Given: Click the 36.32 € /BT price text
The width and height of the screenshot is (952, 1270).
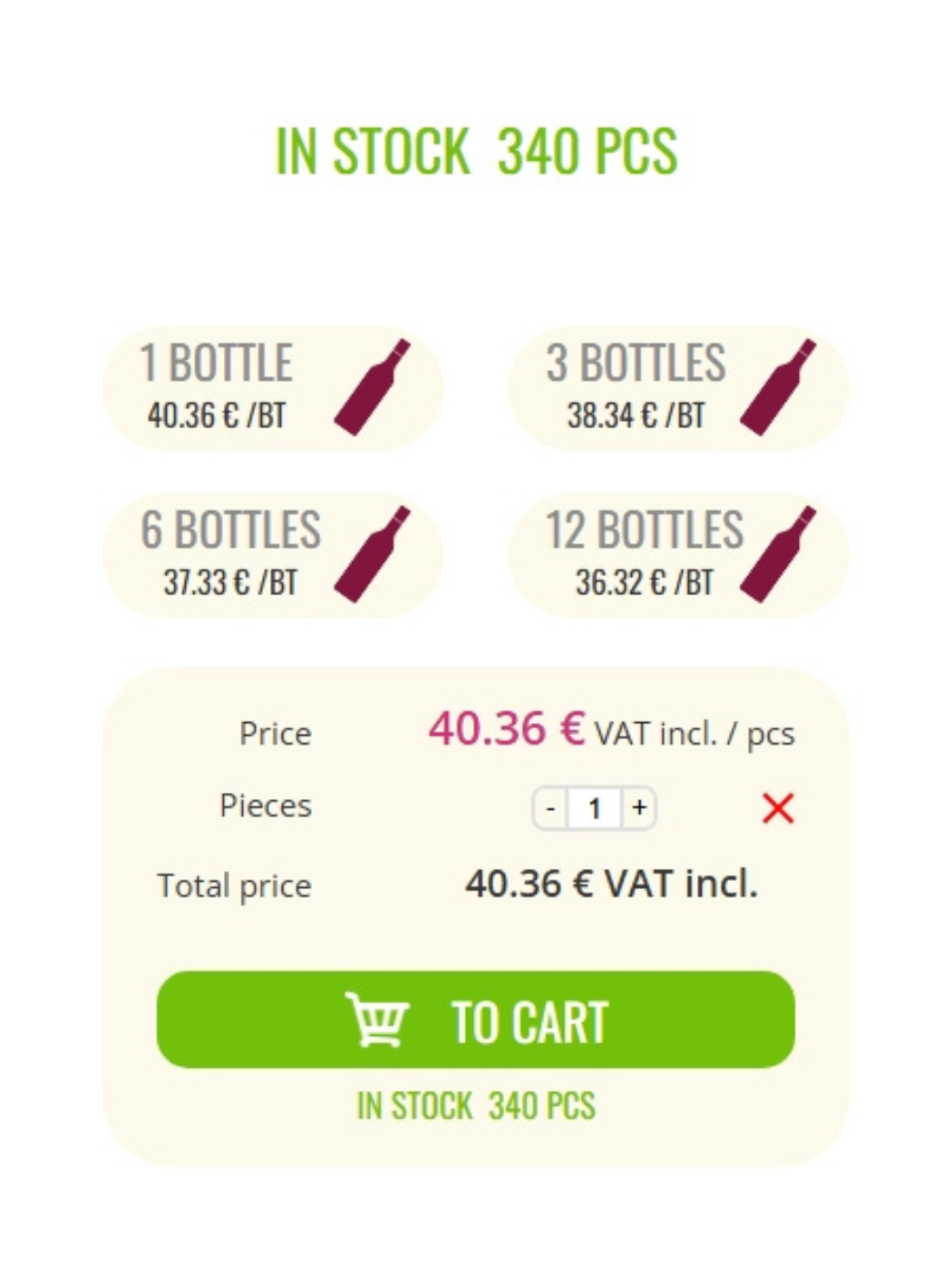Looking at the screenshot, I should coord(644,582).
